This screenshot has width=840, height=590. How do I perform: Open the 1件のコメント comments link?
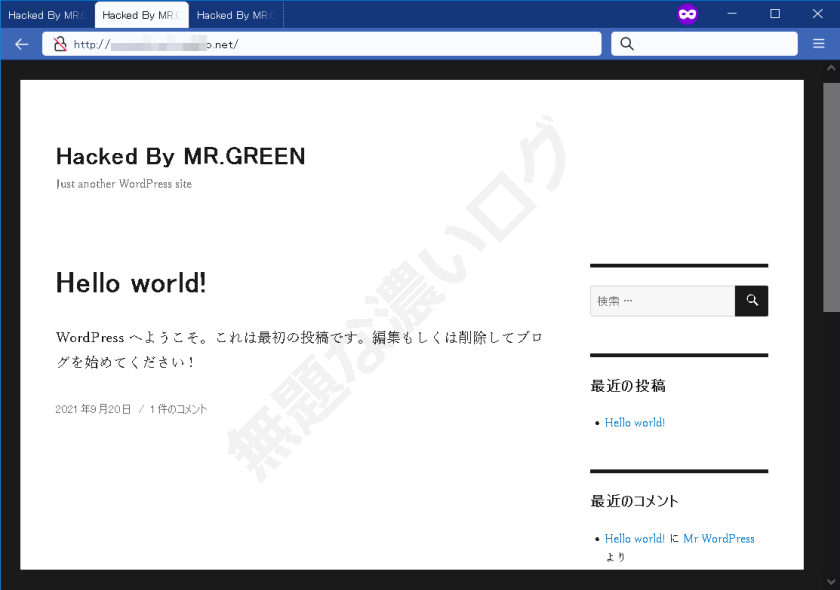pyautogui.click(x=178, y=409)
